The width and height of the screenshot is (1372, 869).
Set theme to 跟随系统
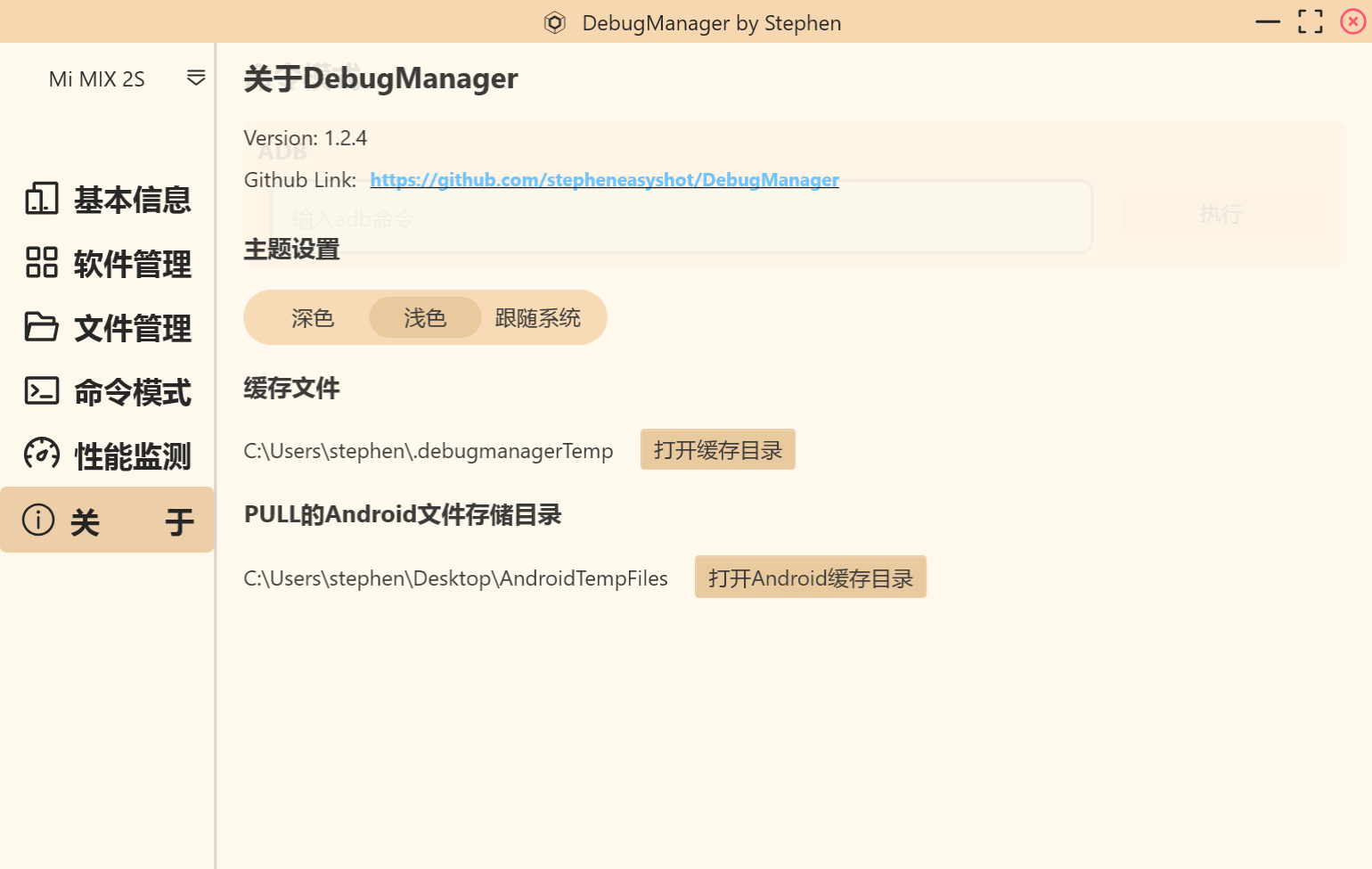(x=537, y=318)
